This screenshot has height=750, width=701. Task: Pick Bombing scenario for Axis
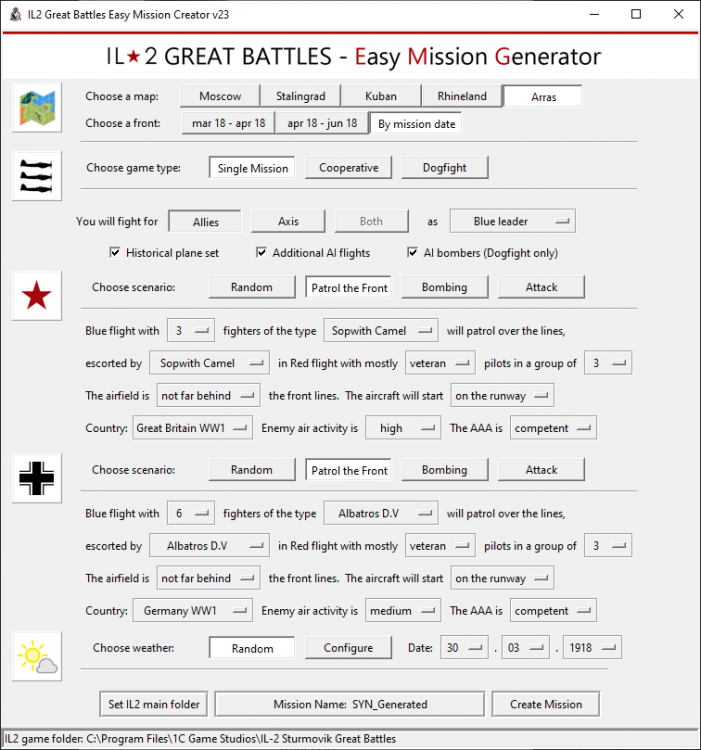click(x=445, y=470)
